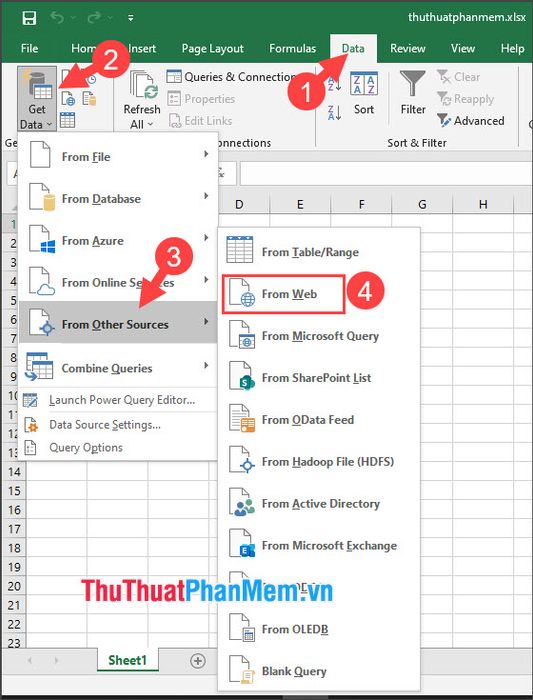This screenshot has height=700, width=533.
Task: Expand the From Azure submenu
Action: click(x=118, y=241)
